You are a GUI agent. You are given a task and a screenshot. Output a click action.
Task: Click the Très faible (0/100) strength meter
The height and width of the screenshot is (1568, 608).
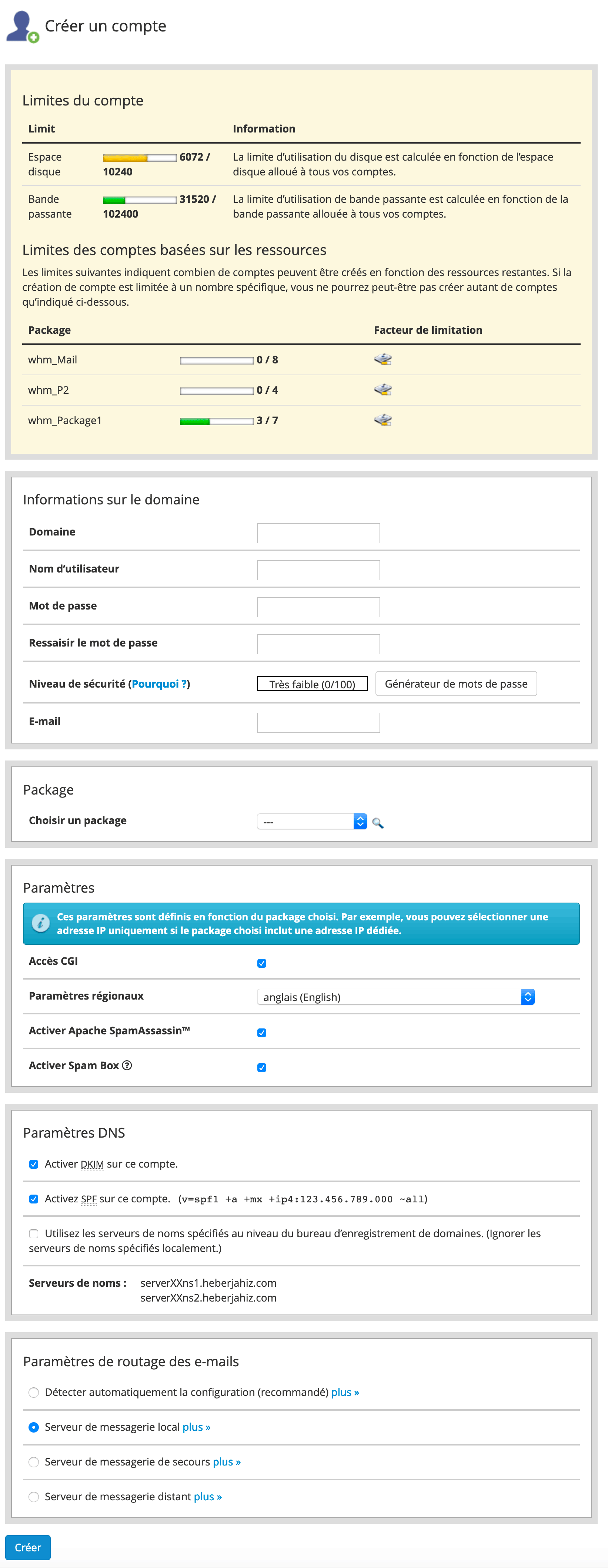pyautogui.click(x=312, y=684)
